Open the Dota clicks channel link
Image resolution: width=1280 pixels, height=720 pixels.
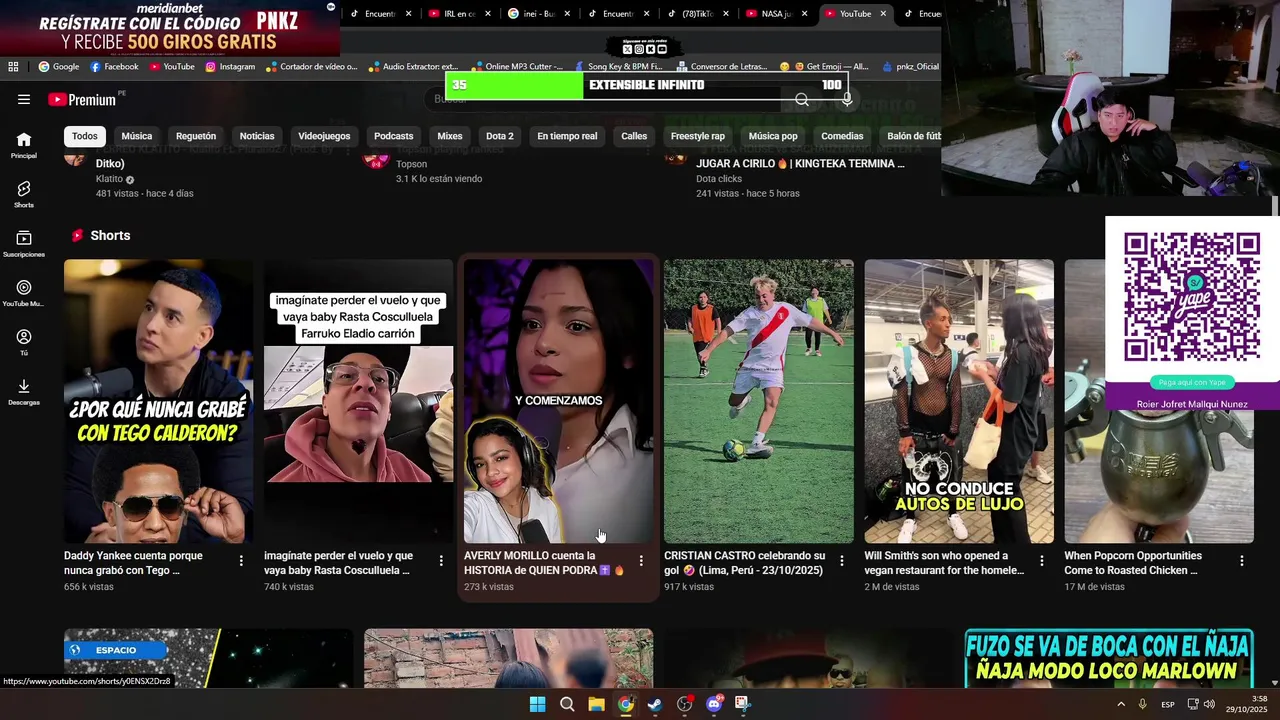click(x=719, y=179)
